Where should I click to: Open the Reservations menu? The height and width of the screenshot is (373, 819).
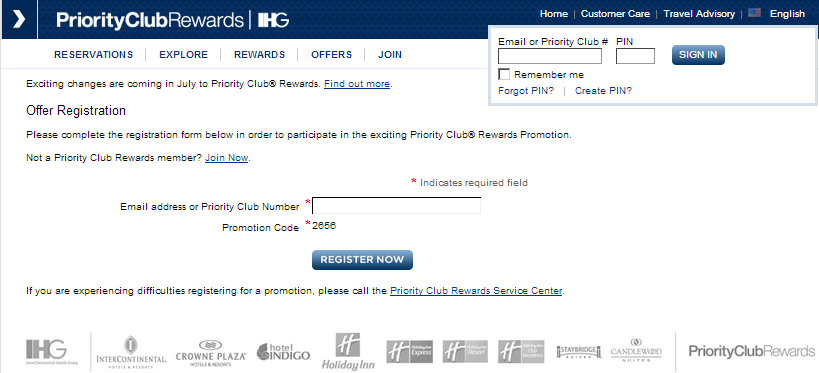pyautogui.click(x=93, y=54)
